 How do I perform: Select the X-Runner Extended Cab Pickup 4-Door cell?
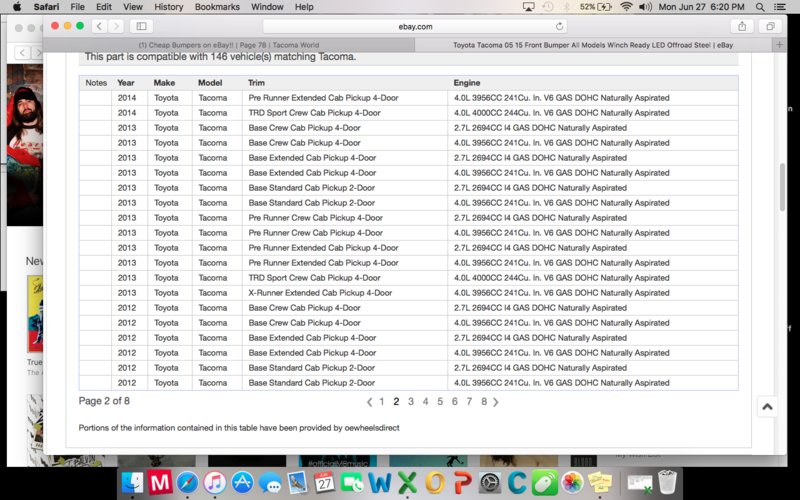pos(345,293)
